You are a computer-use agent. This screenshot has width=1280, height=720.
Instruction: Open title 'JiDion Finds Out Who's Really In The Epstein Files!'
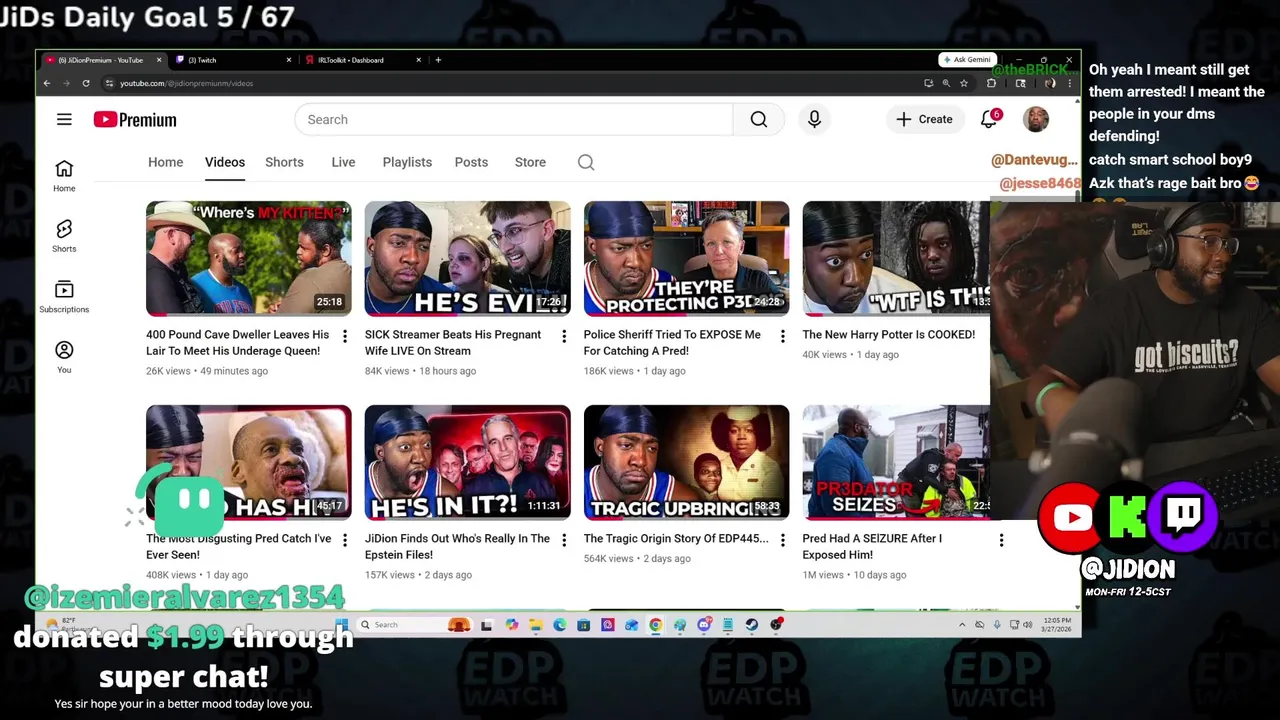coord(457,546)
